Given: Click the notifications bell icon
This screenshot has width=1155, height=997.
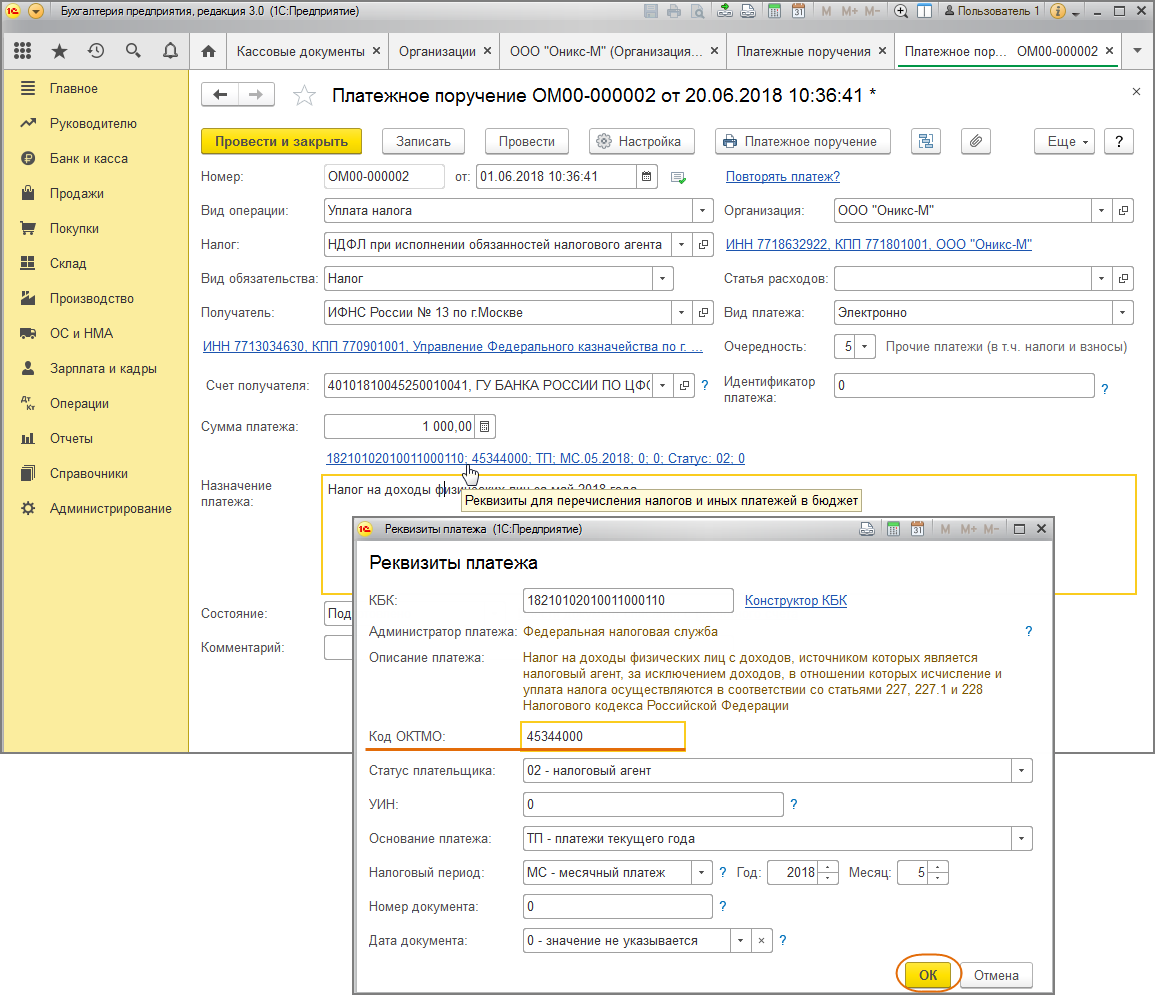Looking at the screenshot, I should 170,51.
